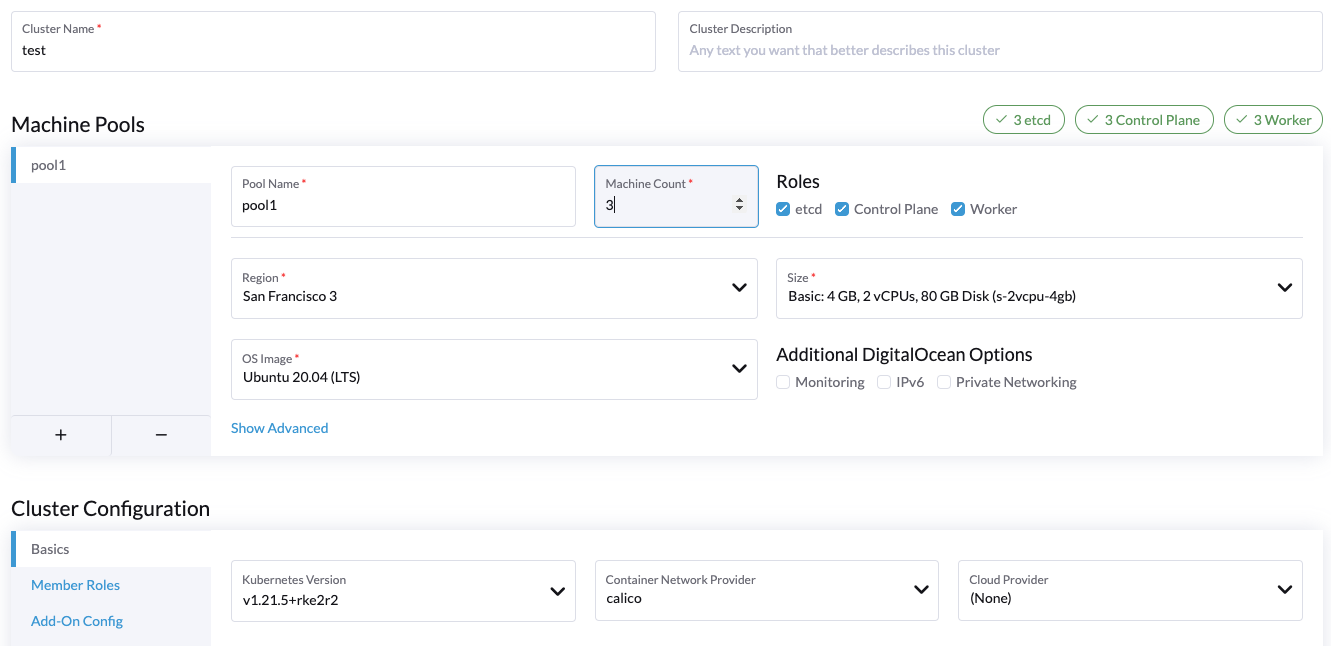The height and width of the screenshot is (646, 1331).
Task: Open the Add-On Config section
Action: [77, 620]
